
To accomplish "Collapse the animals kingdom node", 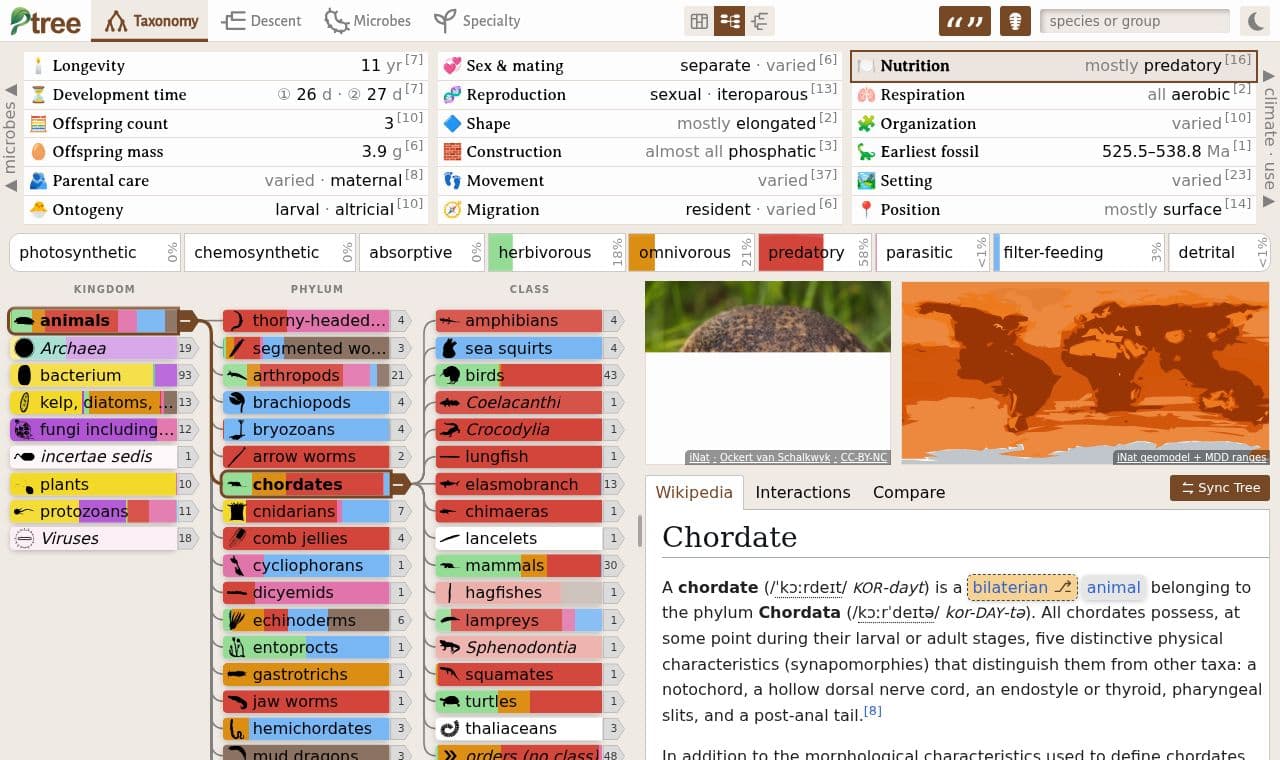I will [x=186, y=321].
